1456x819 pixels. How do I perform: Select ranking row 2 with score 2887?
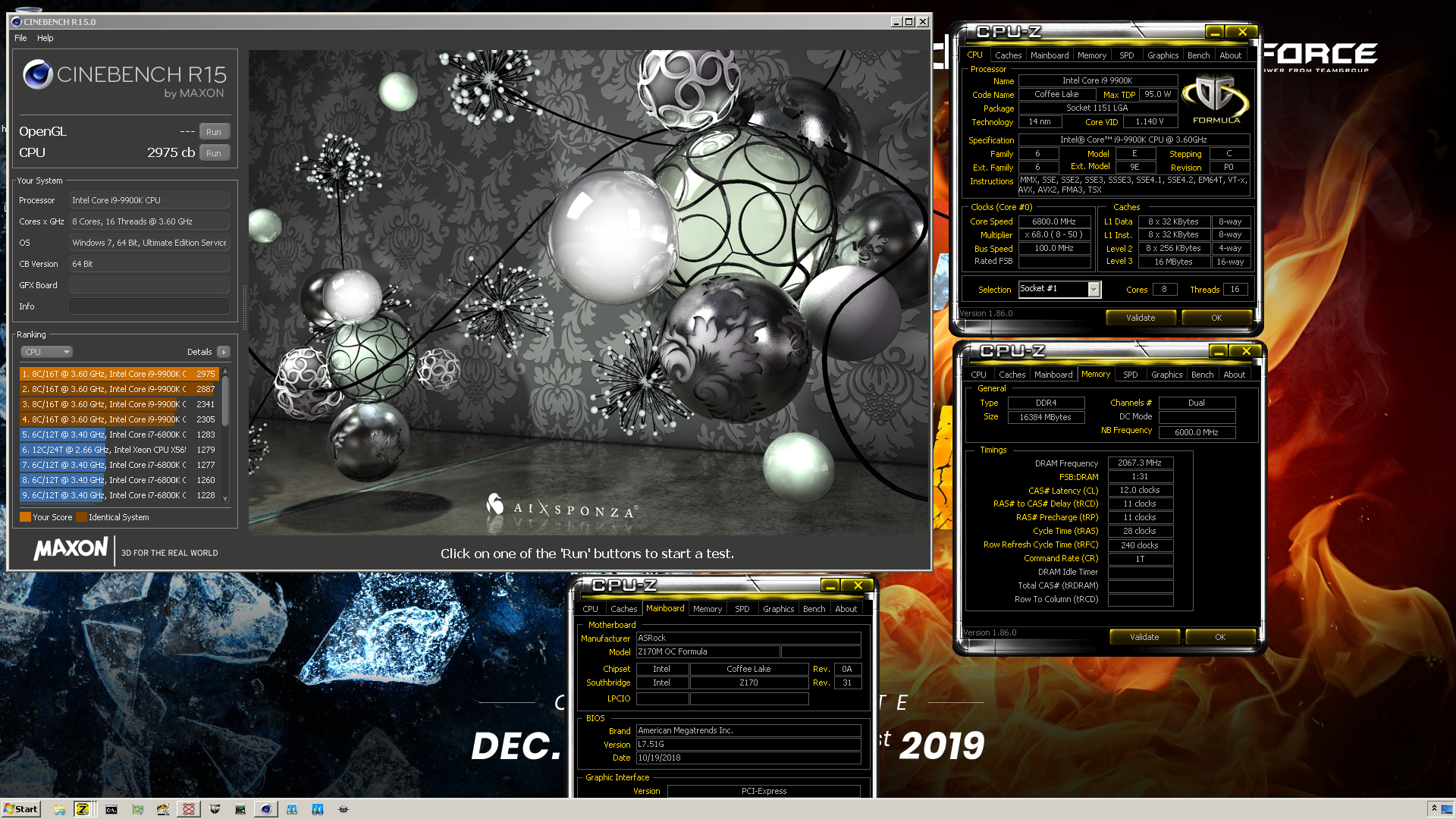(x=119, y=389)
